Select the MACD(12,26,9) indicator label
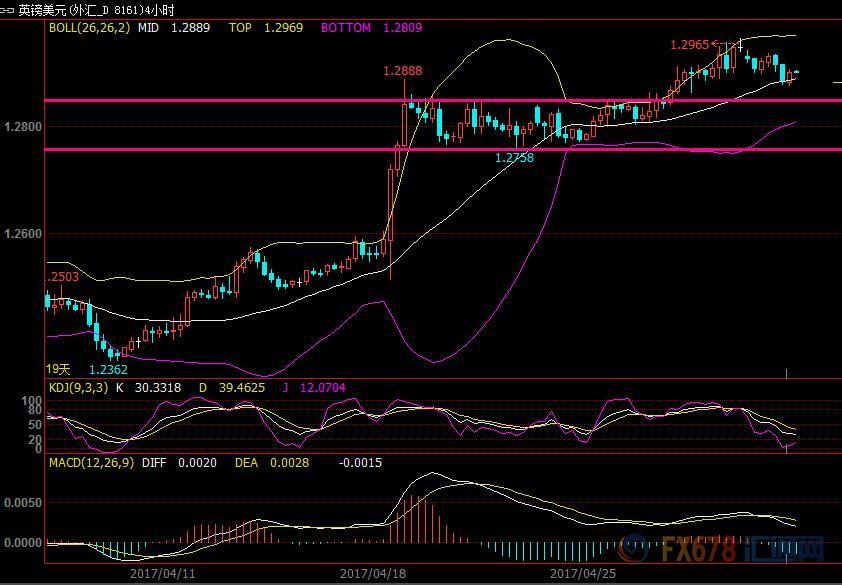 92,463
